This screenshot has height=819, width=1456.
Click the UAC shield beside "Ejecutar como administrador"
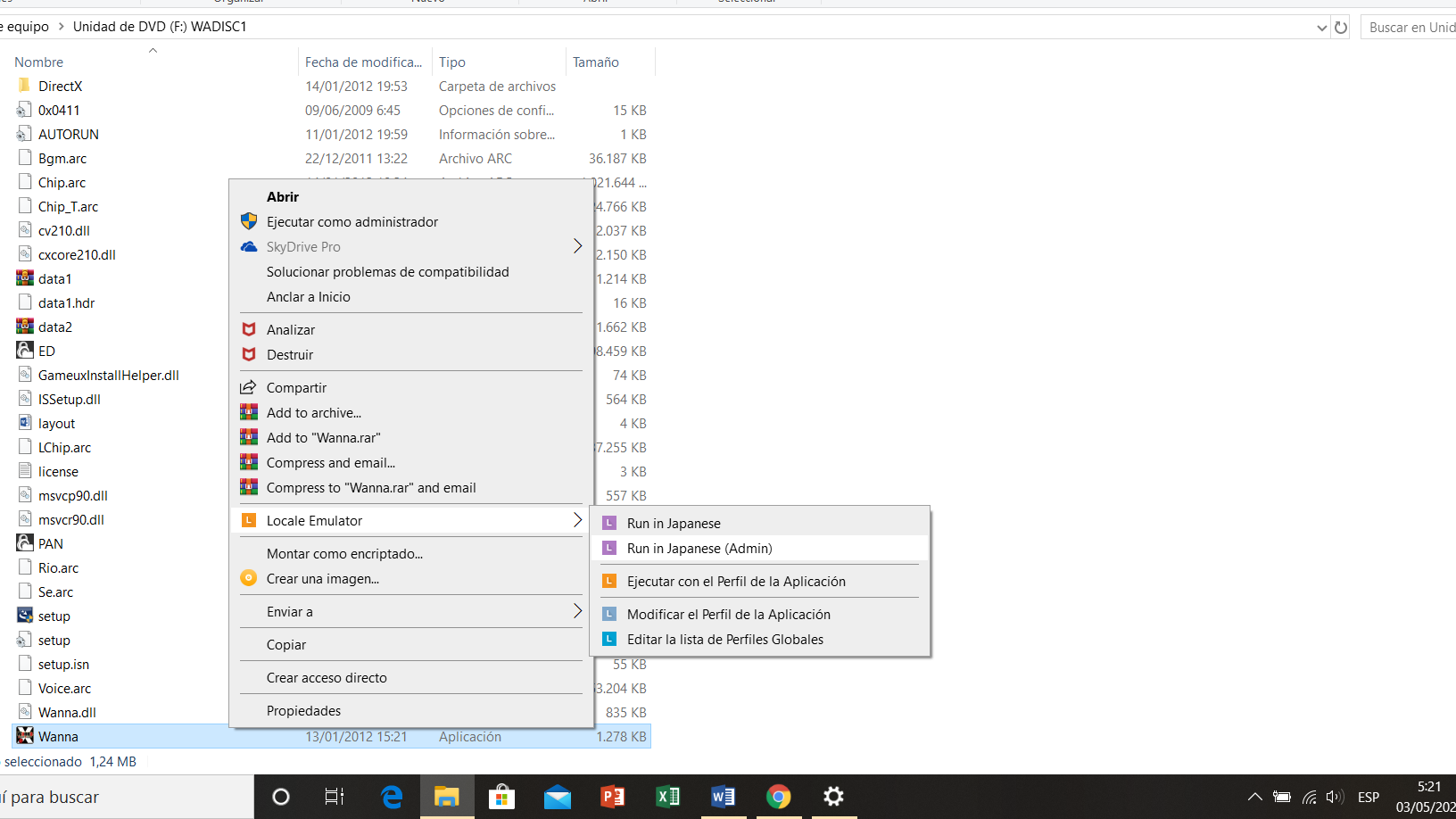pyautogui.click(x=248, y=221)
